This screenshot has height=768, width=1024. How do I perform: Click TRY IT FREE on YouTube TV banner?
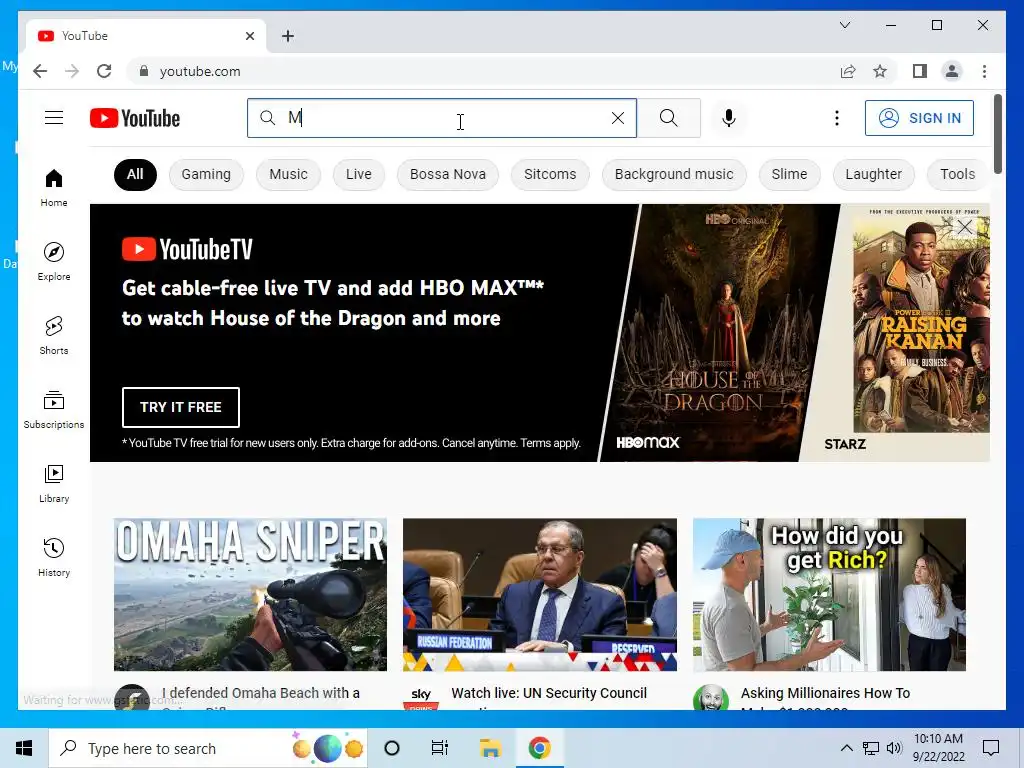click(181, 407)
